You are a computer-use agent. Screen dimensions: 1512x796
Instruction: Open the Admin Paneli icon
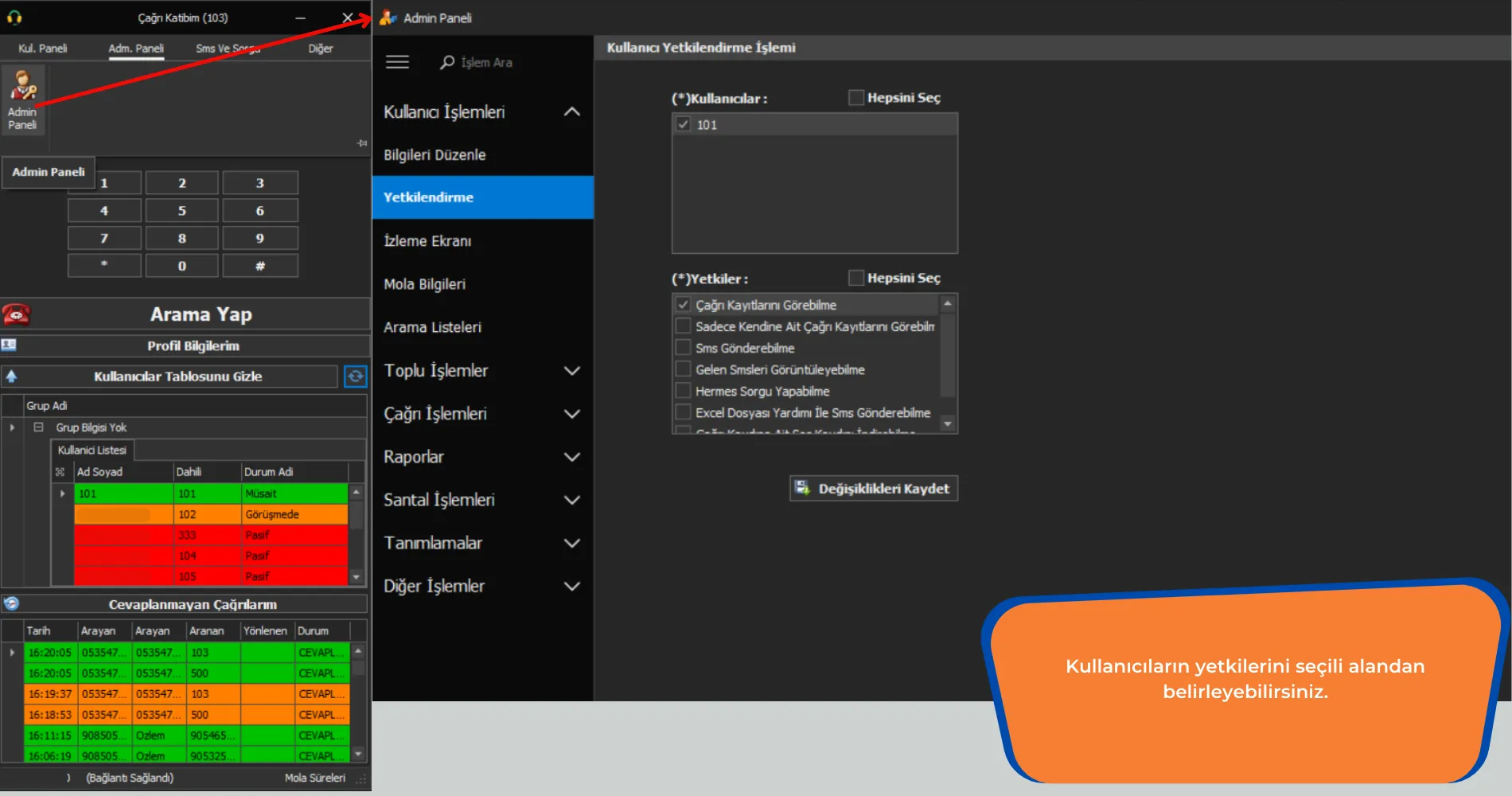click(x=23, y=100)
